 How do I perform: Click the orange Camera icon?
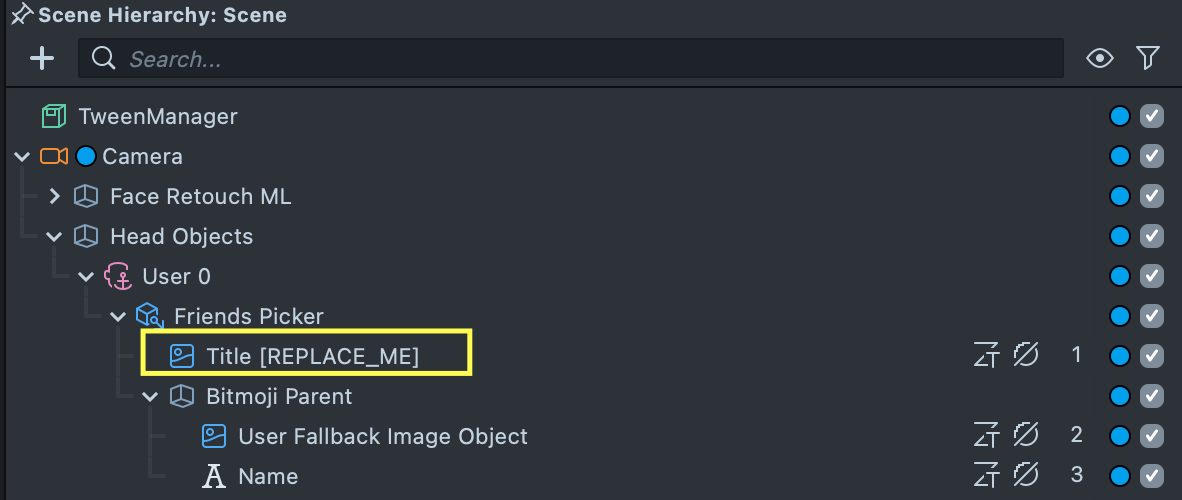(53, 156)
